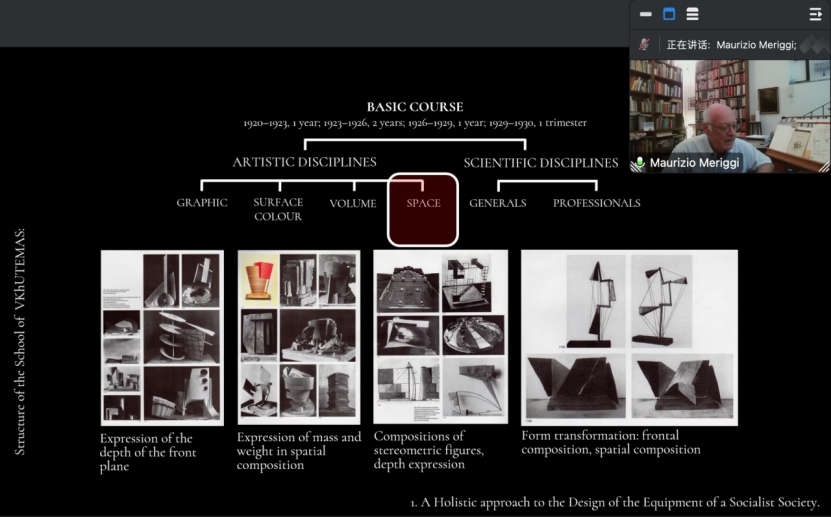831x517 pixels.
Task: Click the '正在讲话: Maurizio Meriggi;' speaking indicator
Action: (731, 45)
